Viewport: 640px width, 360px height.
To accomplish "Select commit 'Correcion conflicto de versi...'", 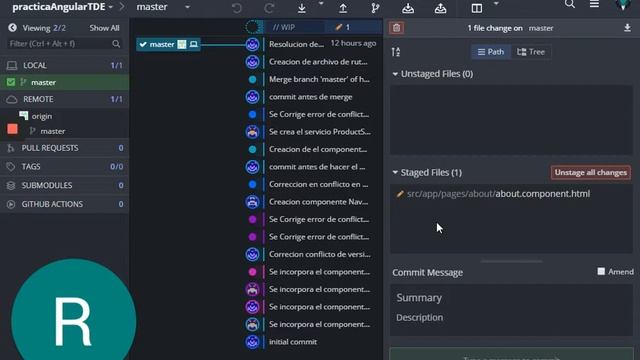I will click(x=320, y=254).
